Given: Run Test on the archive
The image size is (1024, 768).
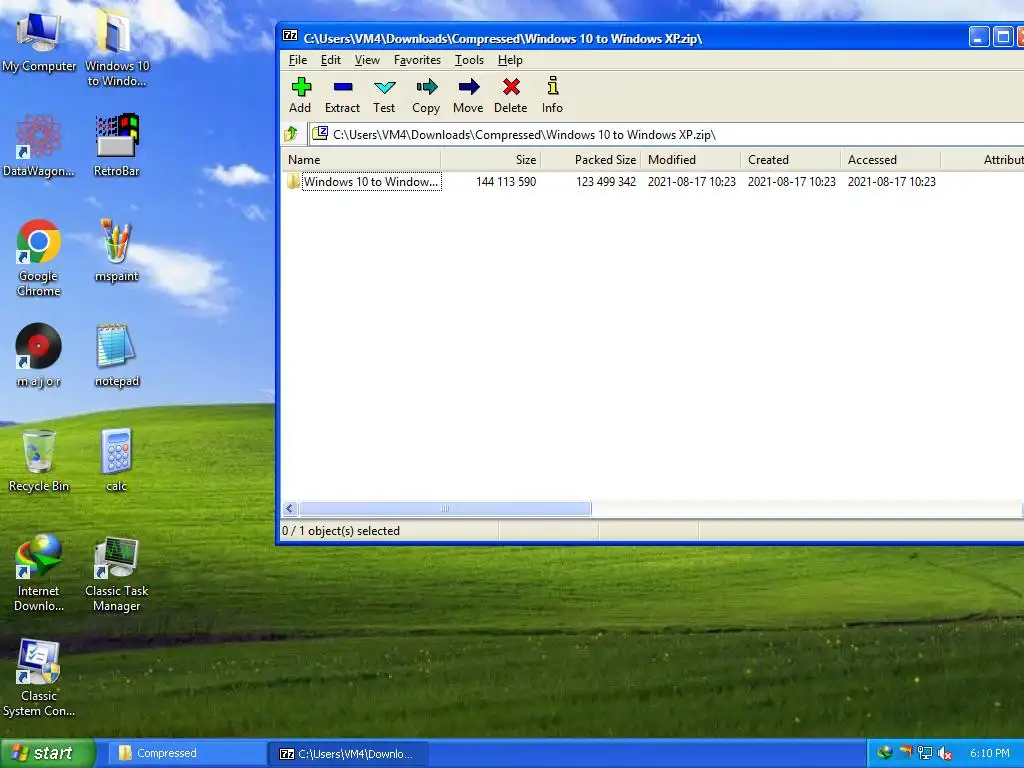Looking at the screenshot, I should click(384, 95).
